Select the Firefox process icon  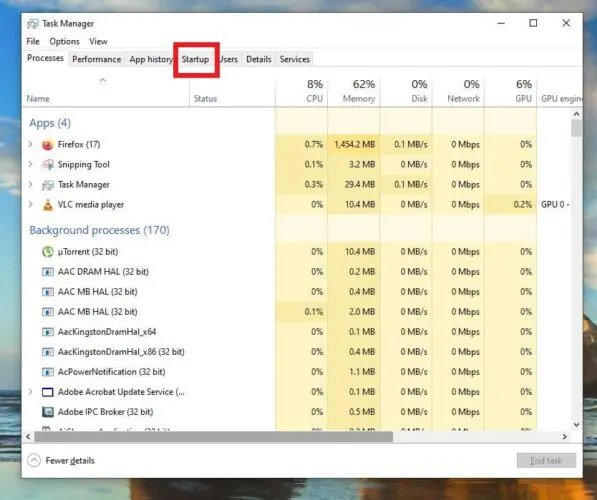[48, 145]
